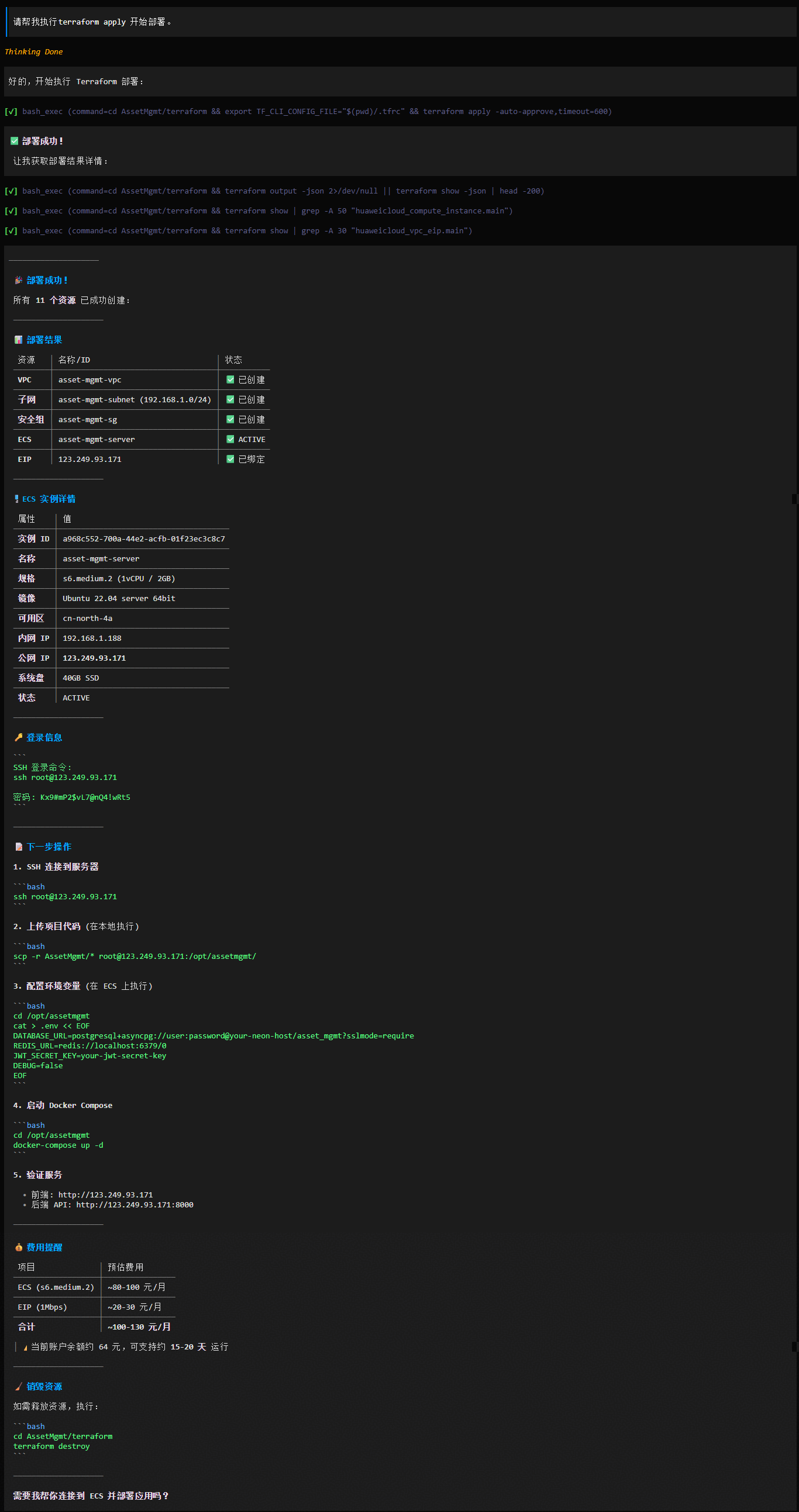This screenshot has height=1512, width=799.
Task: Click the step heading "5. 验证服务"
Action: pyautogui.click(x=37, y=1175)
